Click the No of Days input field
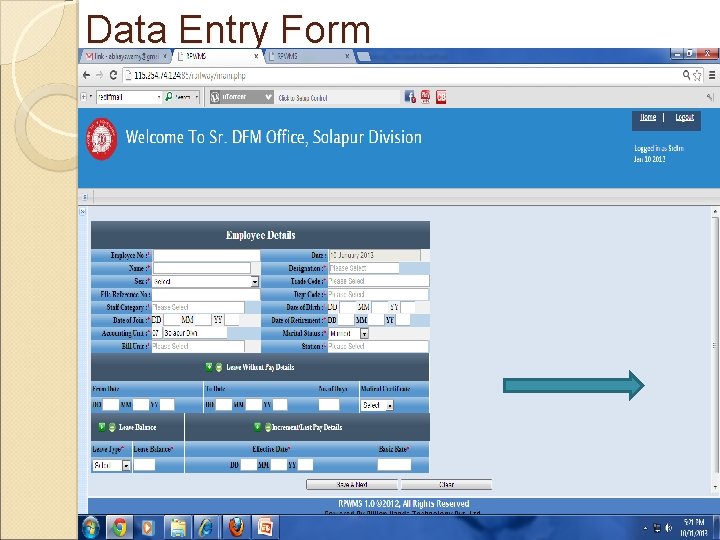This screenshot has height=540, width=720. pos(329,405)
